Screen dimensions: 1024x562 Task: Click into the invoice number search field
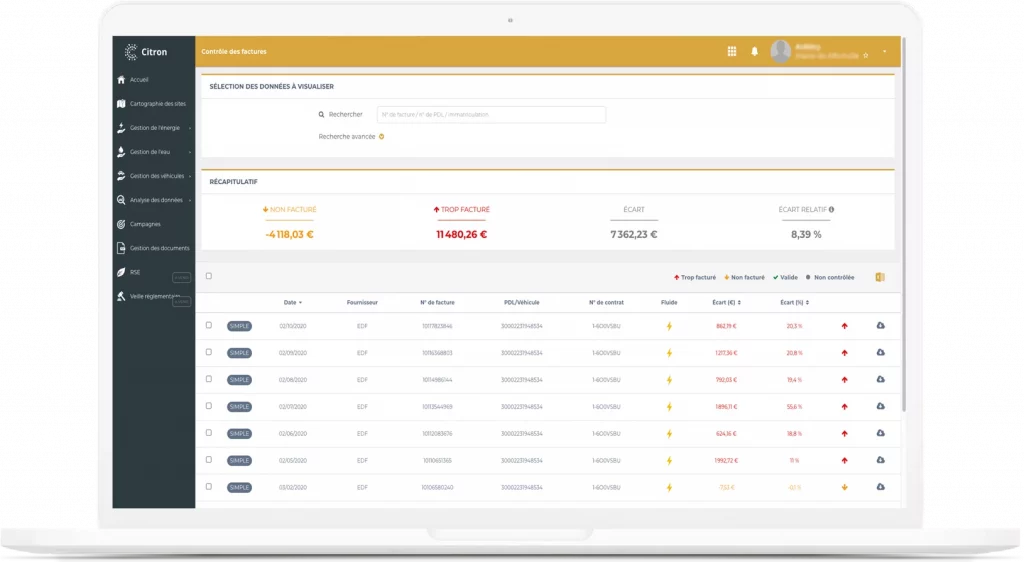490,115
